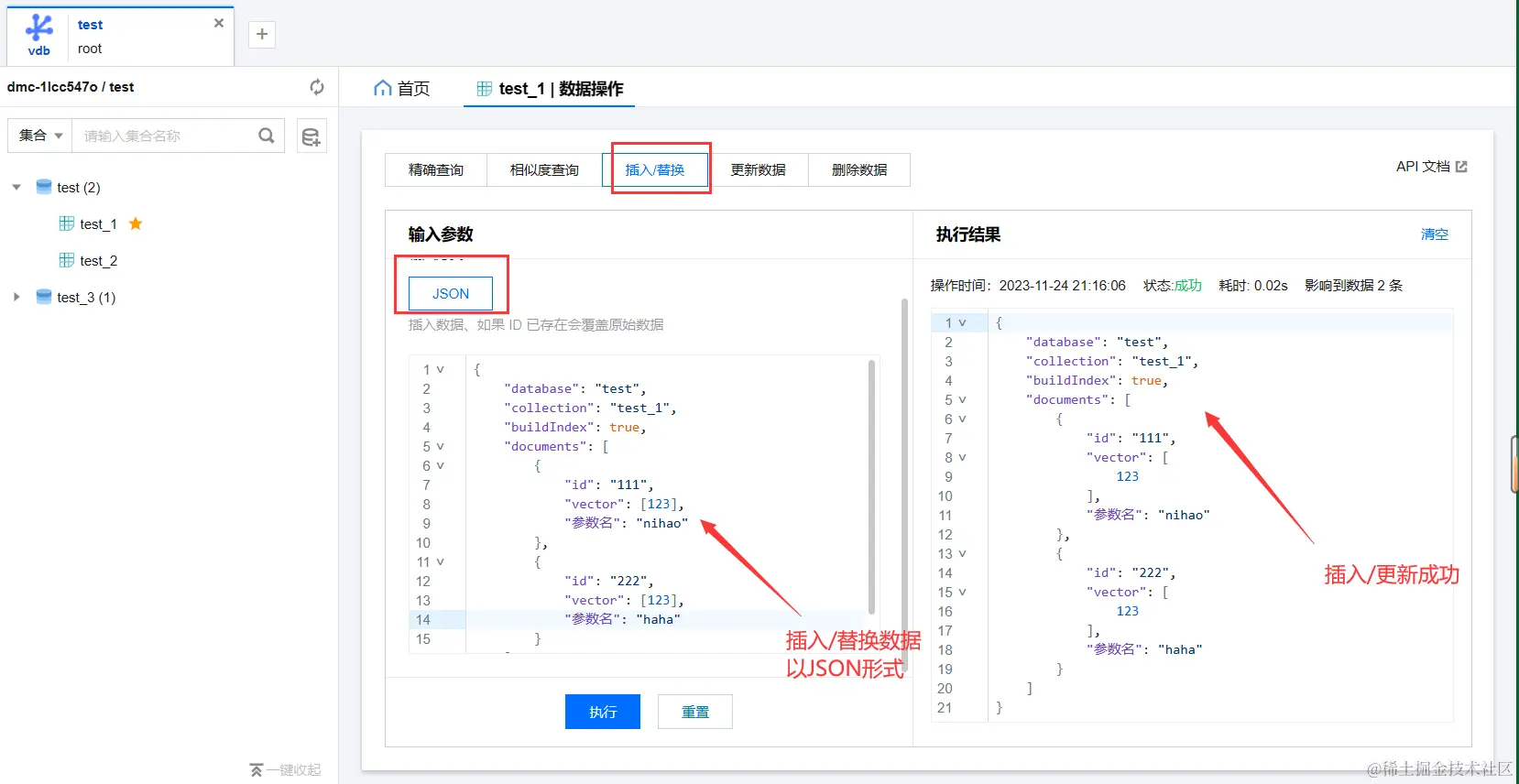This screenshot has width=1519, height=784.
Task: Select the test_1 collection in tree
Action: tap(98, 224)
